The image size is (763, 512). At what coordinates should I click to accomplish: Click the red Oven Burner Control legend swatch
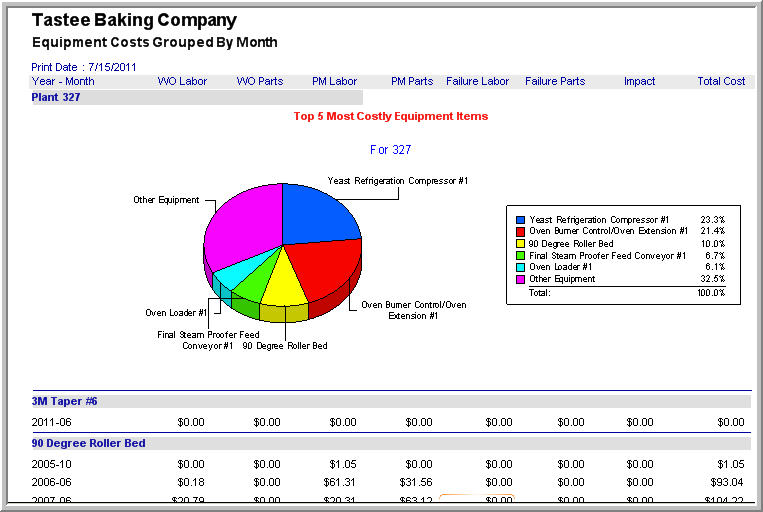pyautogui.click(x=520, y=232)
